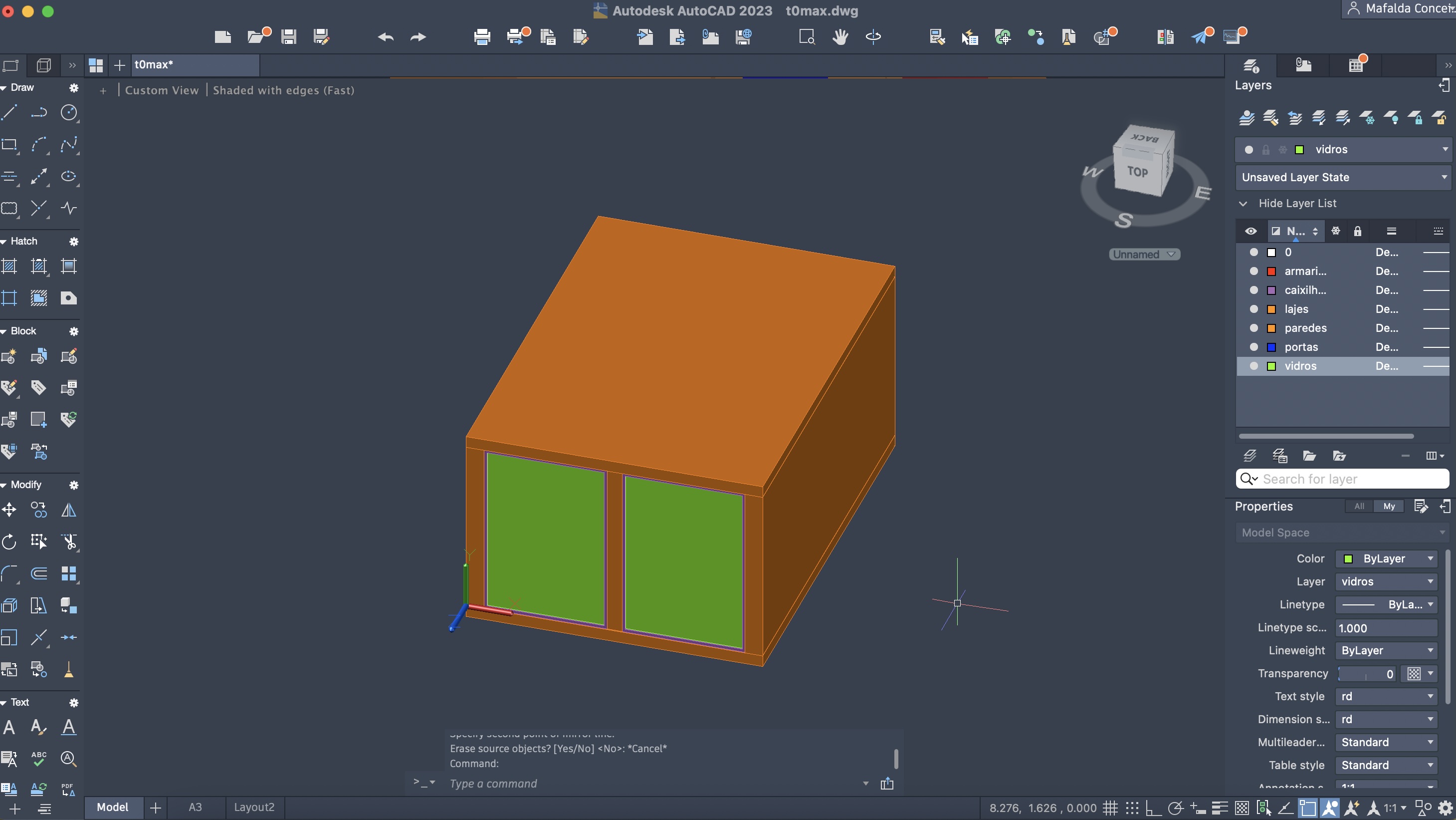1456x820 pixels.
Task: Switch to the A3 layout tab
Action: pyautogui.click(x=195, y=807)
